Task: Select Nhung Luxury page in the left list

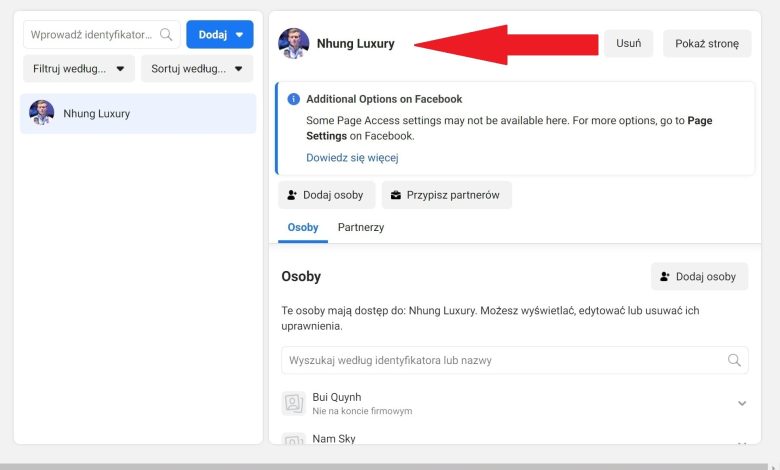Action: click(138, 113)
